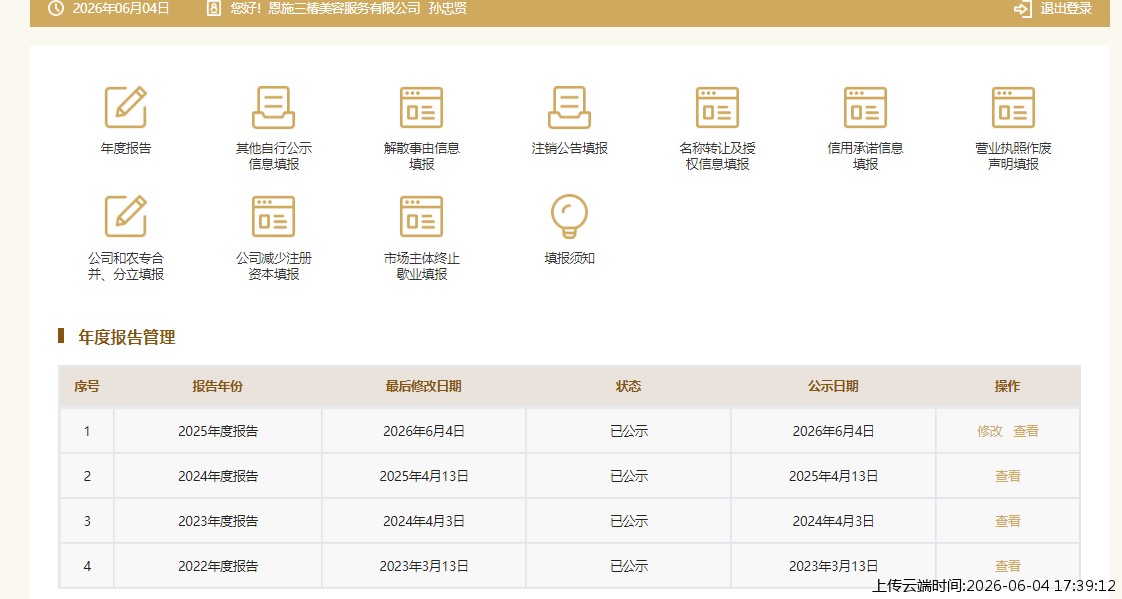Click the 年度报告 label under the icon

tap(126, 148)
